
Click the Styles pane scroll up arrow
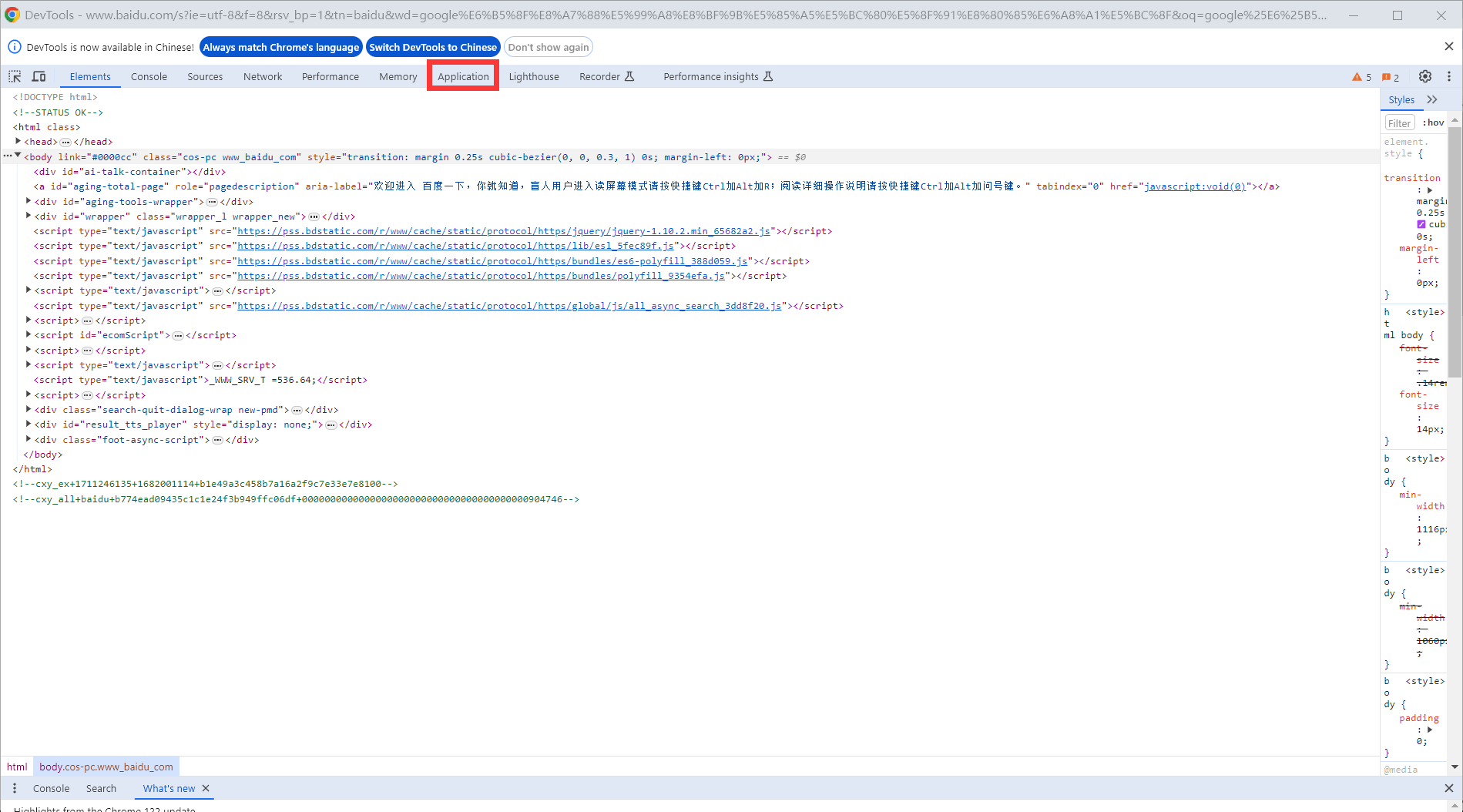click(1455, 120)
